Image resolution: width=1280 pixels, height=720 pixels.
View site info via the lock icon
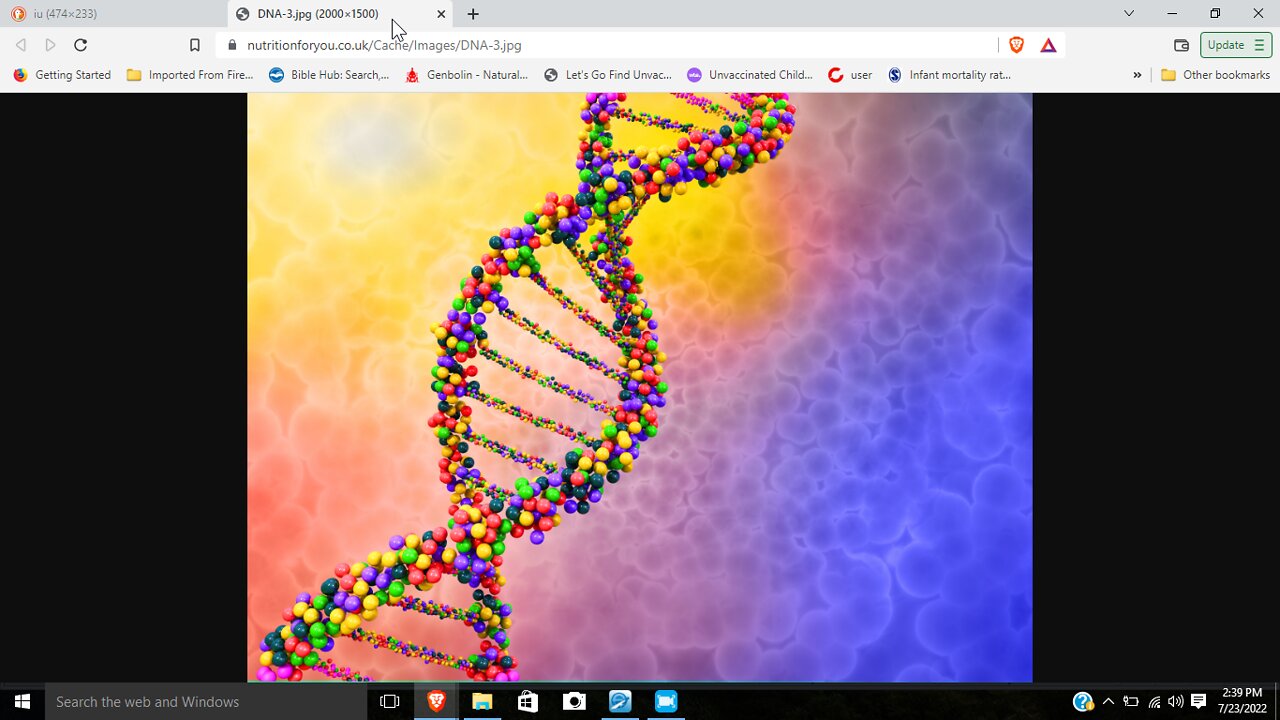(x=232, y=45)
